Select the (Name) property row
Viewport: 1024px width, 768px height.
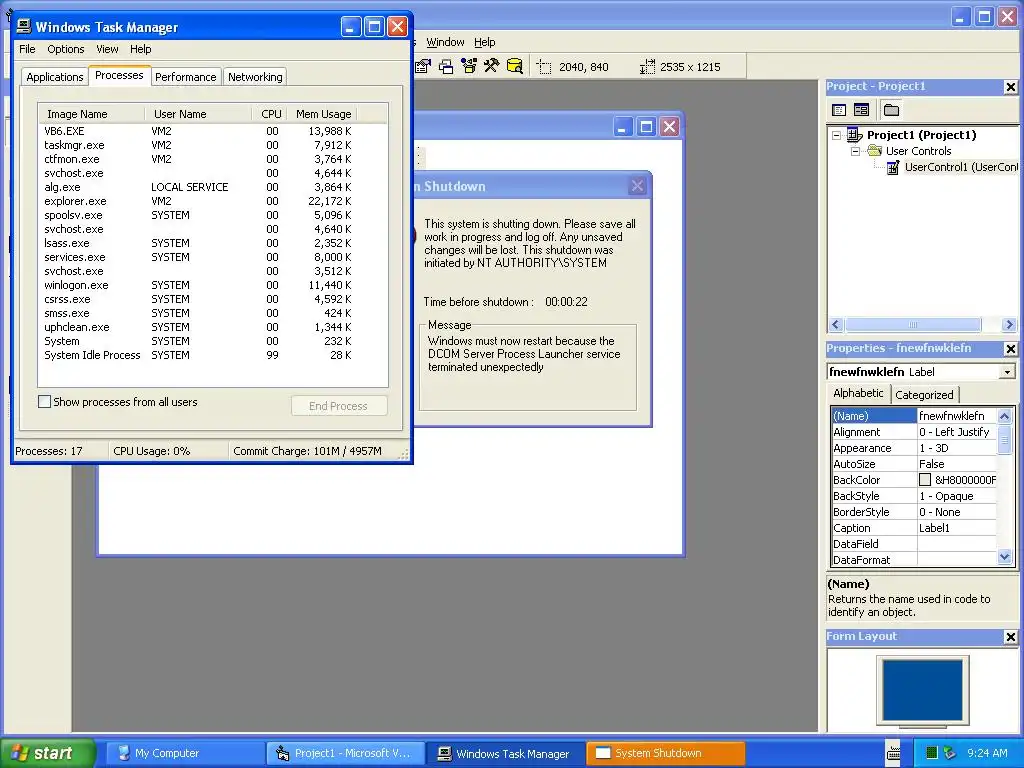(914, 416)
